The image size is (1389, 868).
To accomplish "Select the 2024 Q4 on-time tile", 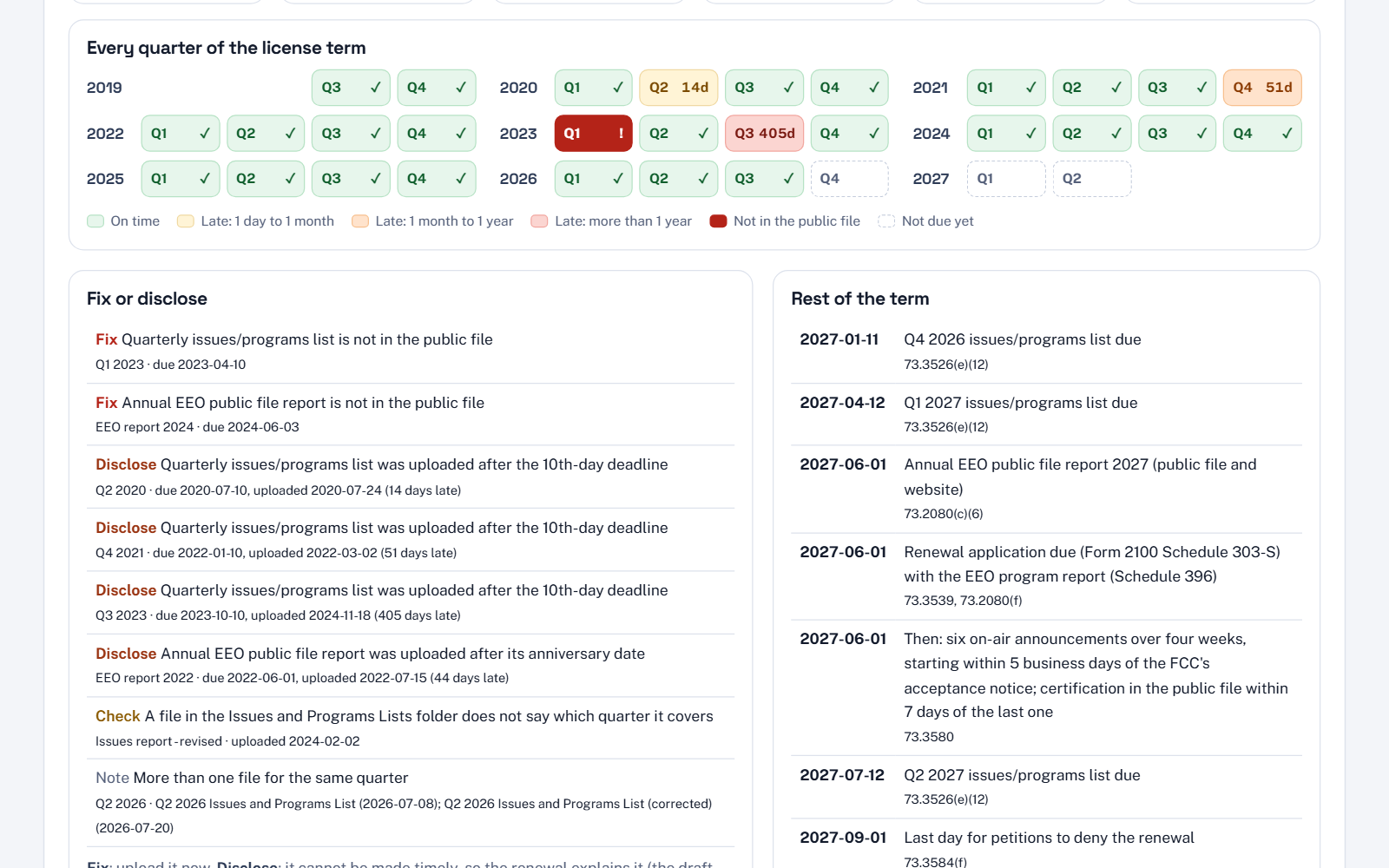I will pyautogui.click(x=1262, y=134).
